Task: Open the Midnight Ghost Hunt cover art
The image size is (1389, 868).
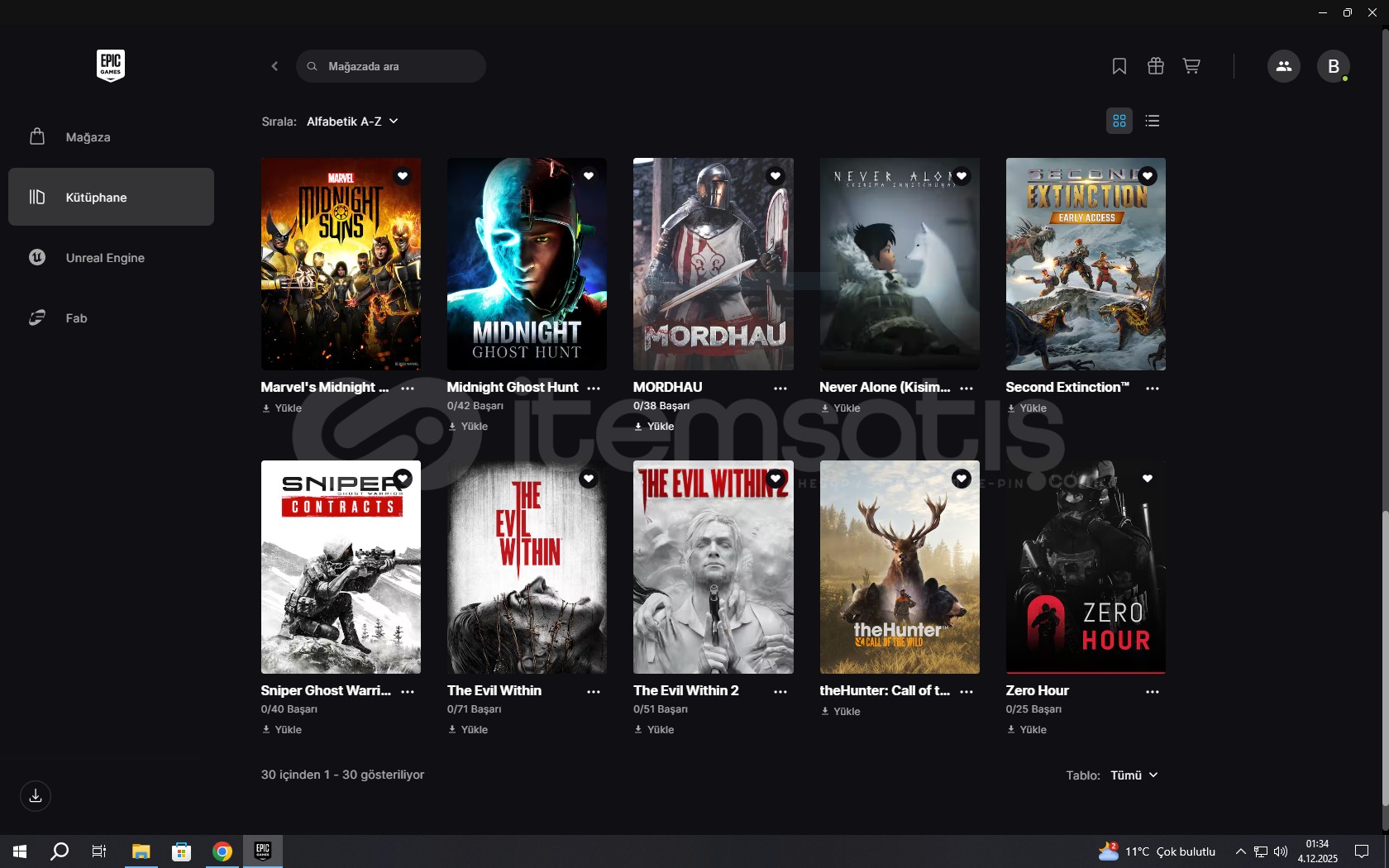Action: [x=527, y=265]
